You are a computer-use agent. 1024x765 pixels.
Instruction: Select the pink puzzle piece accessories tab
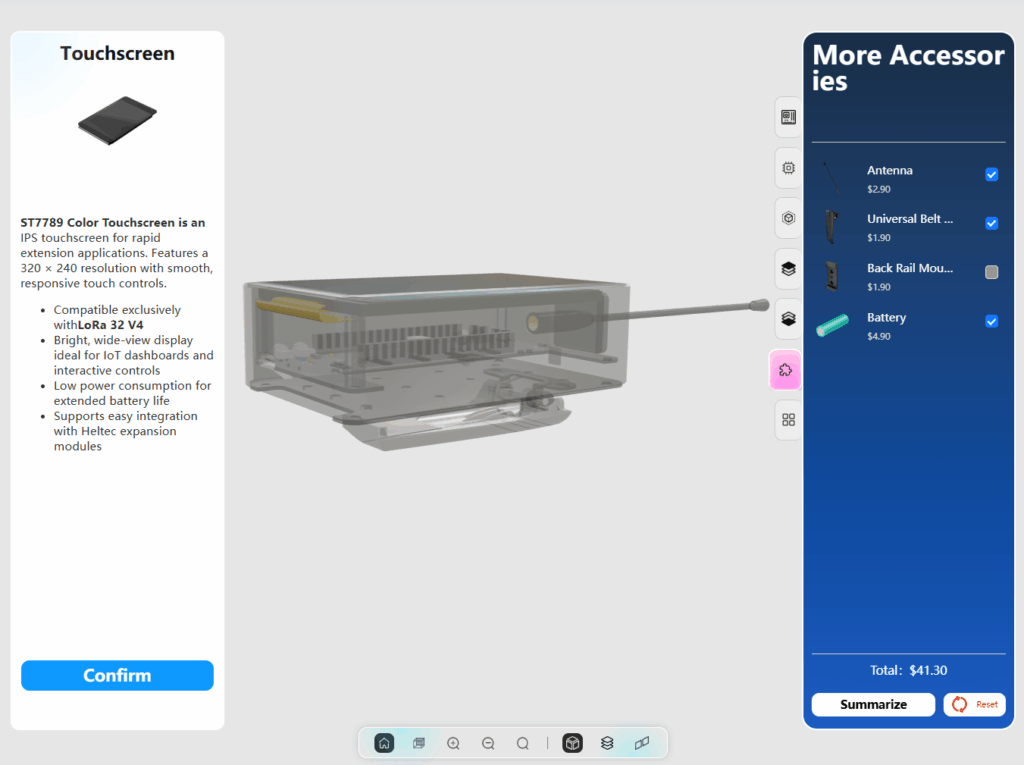(786, 370)
